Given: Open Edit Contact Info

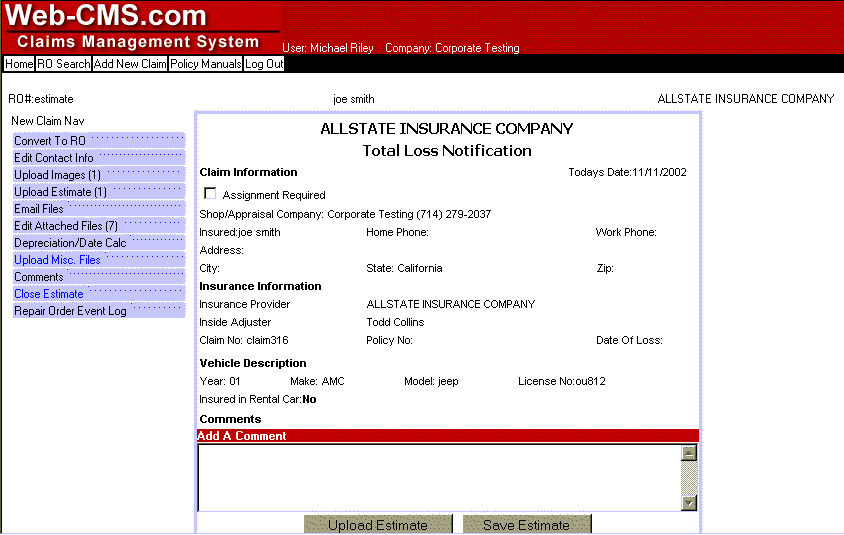Looking at the screenshot, I should pos(54,158).
